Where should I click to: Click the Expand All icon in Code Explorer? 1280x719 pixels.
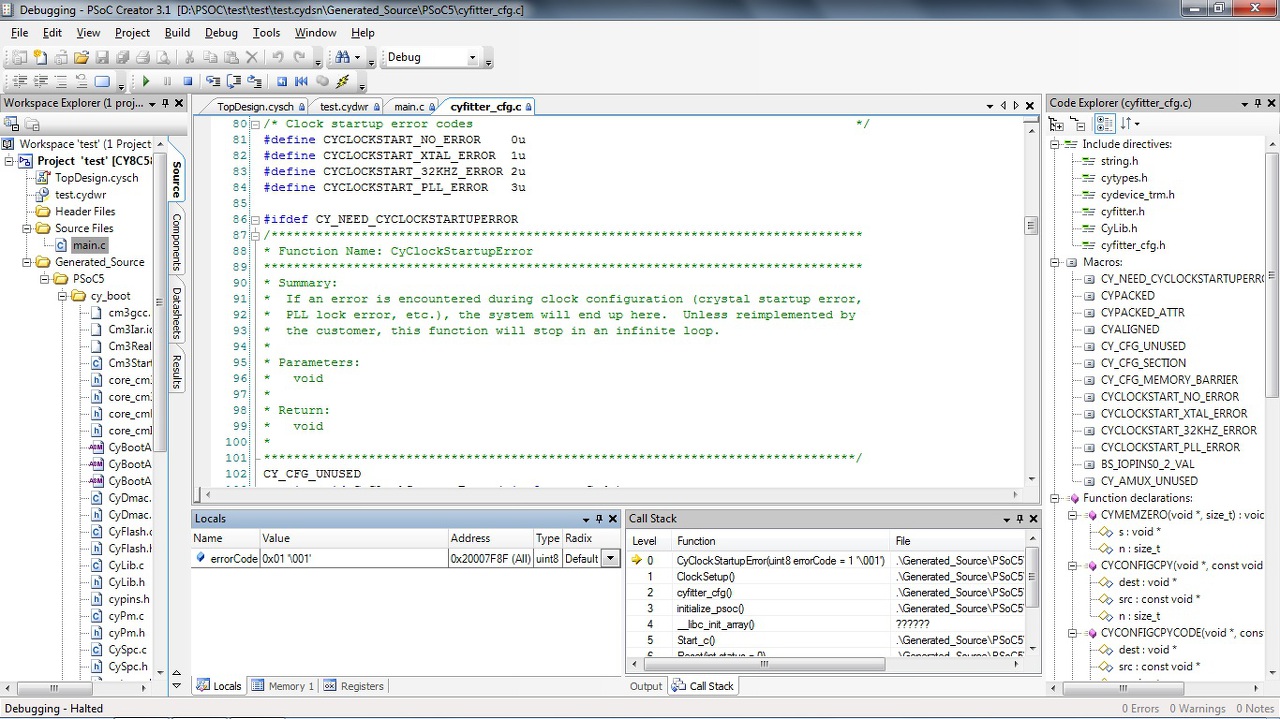[1056, 124]
